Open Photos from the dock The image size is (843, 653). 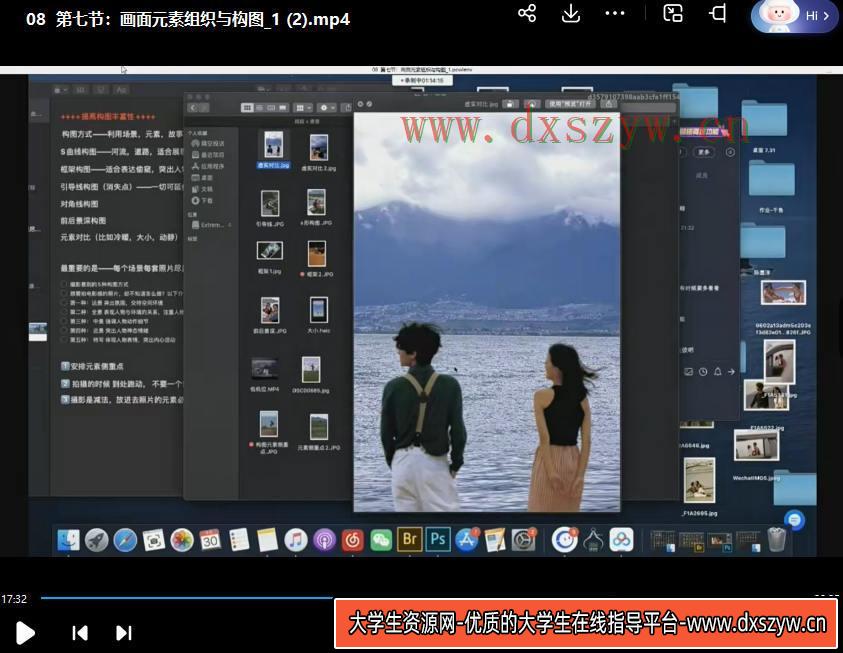pyautogui.click(x=182, y=540)
